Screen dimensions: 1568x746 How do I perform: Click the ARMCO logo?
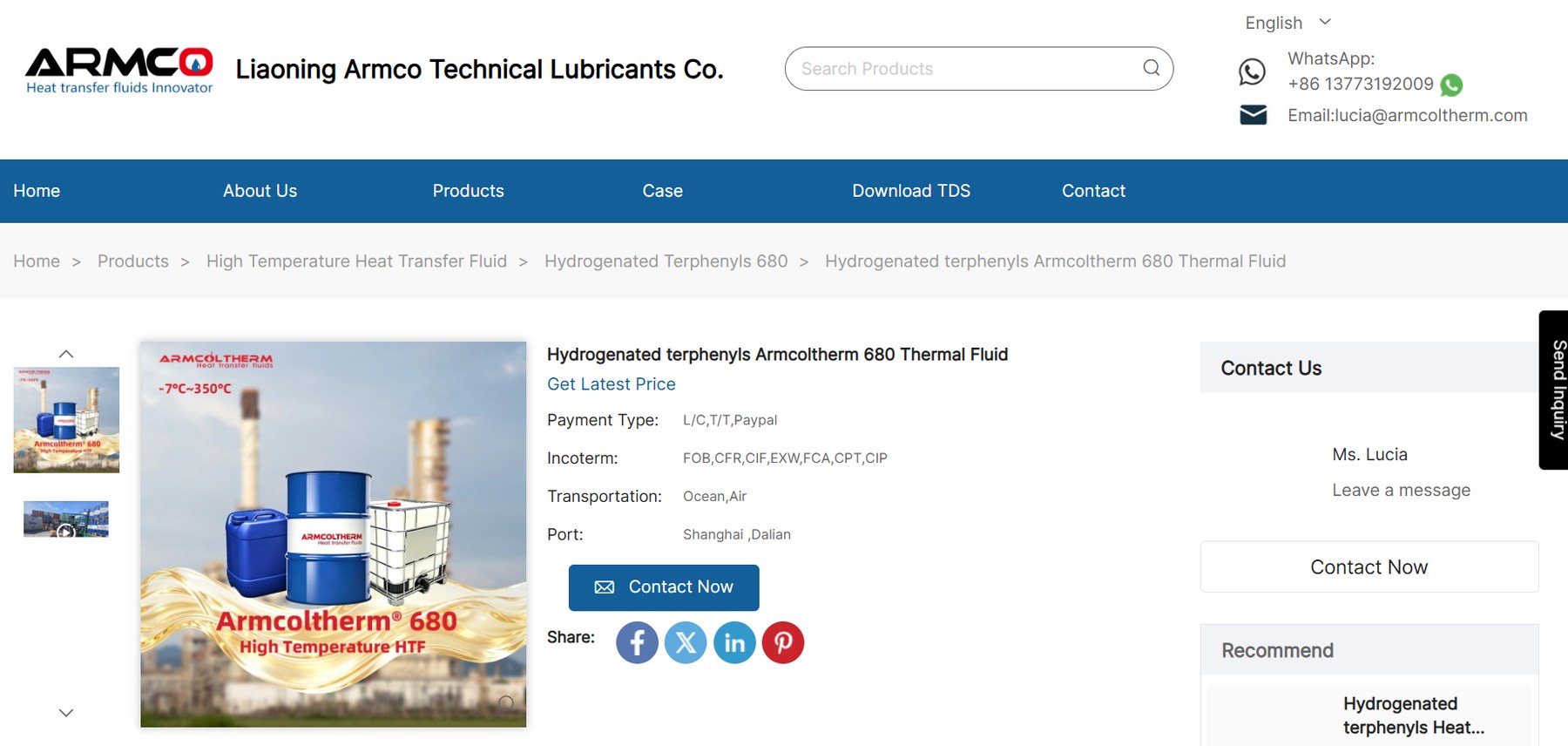click(119, 70)
